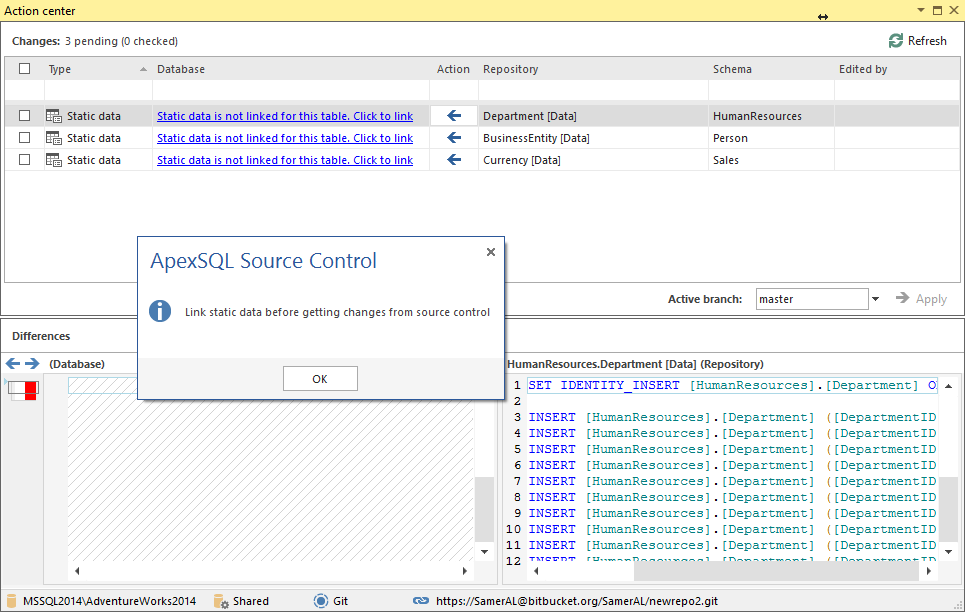Click the BusinessEntity row static data table icon

[x=54, y=138]
